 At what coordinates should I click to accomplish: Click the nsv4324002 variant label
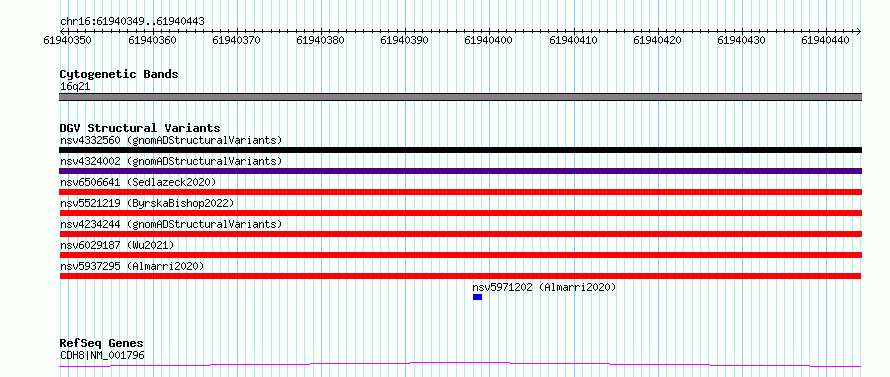tap(171, 161)
